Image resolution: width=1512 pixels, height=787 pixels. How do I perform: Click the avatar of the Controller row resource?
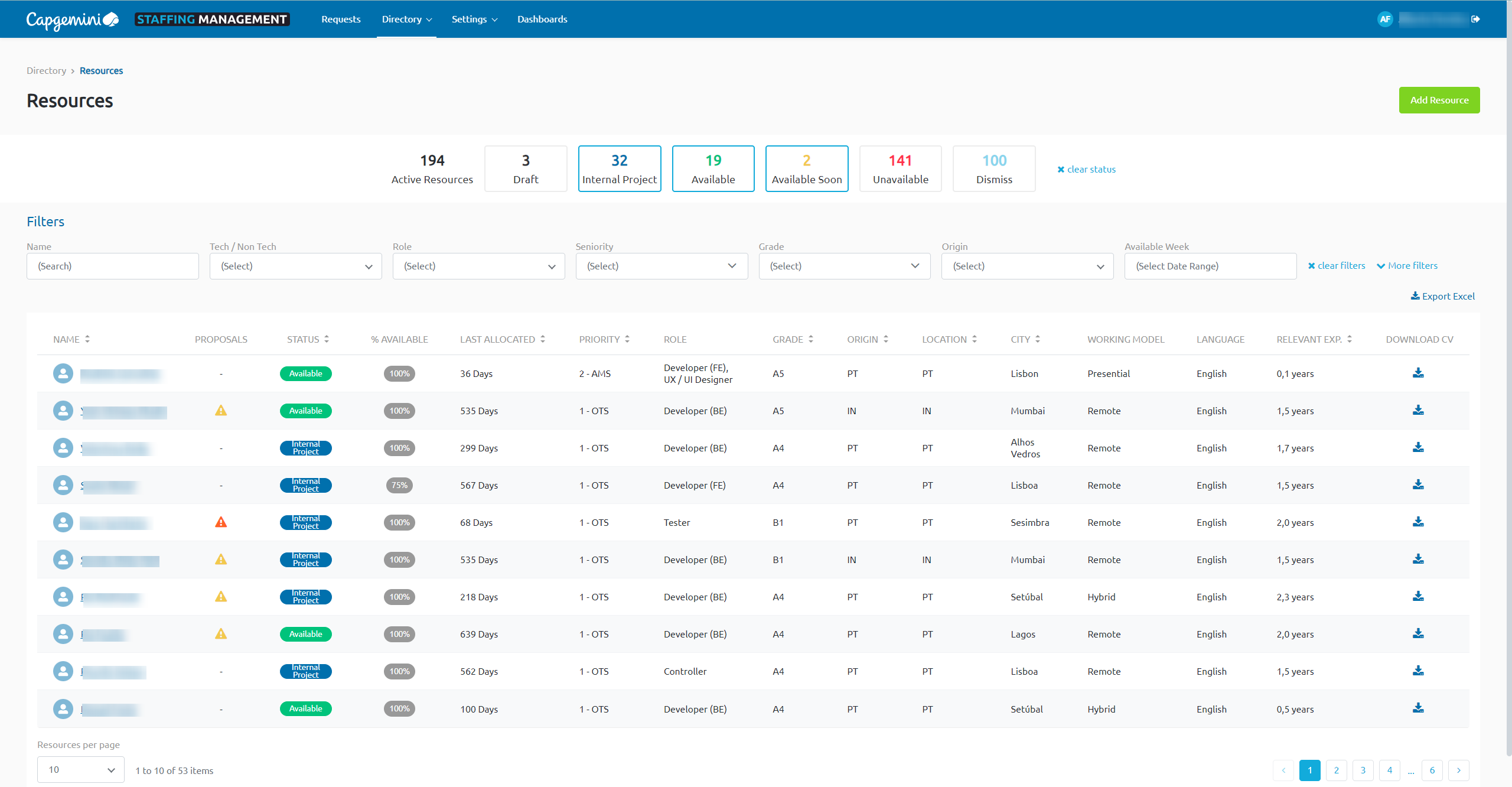(63, 671)
